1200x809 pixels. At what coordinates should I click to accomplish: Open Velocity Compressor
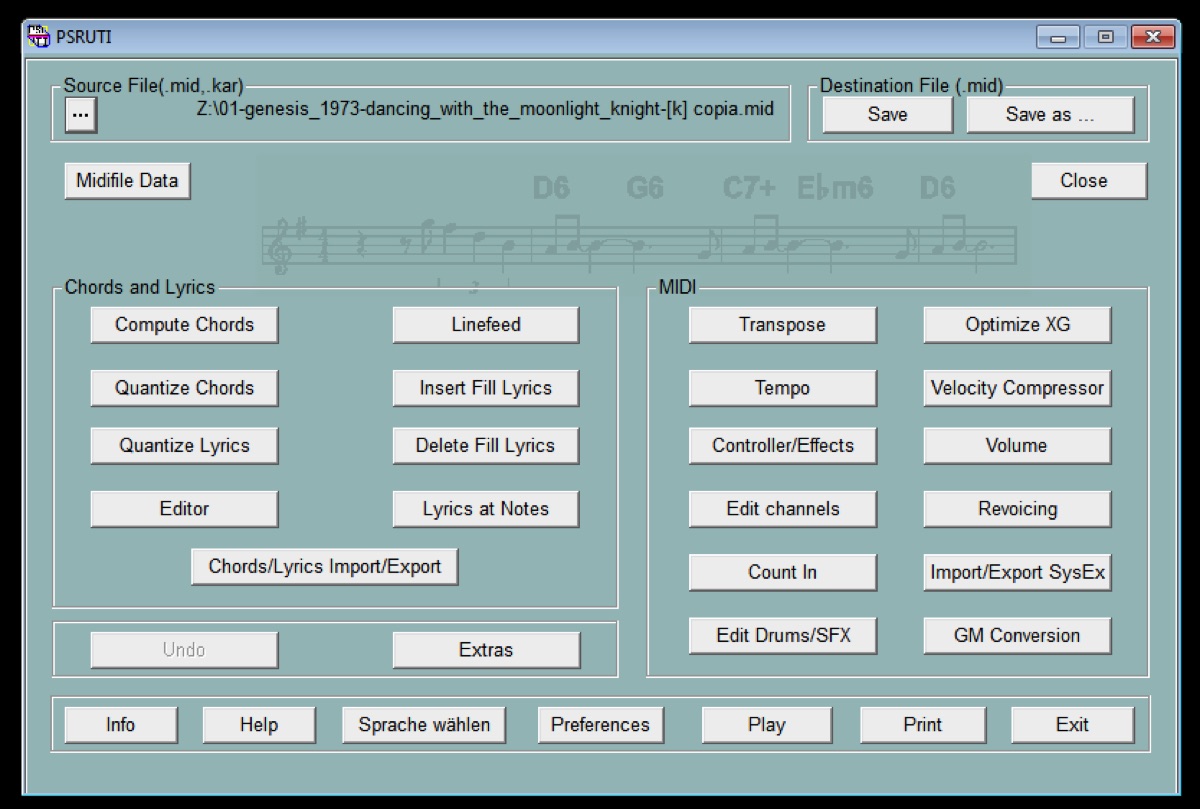pyautogui.click(x=1017, y=388)
